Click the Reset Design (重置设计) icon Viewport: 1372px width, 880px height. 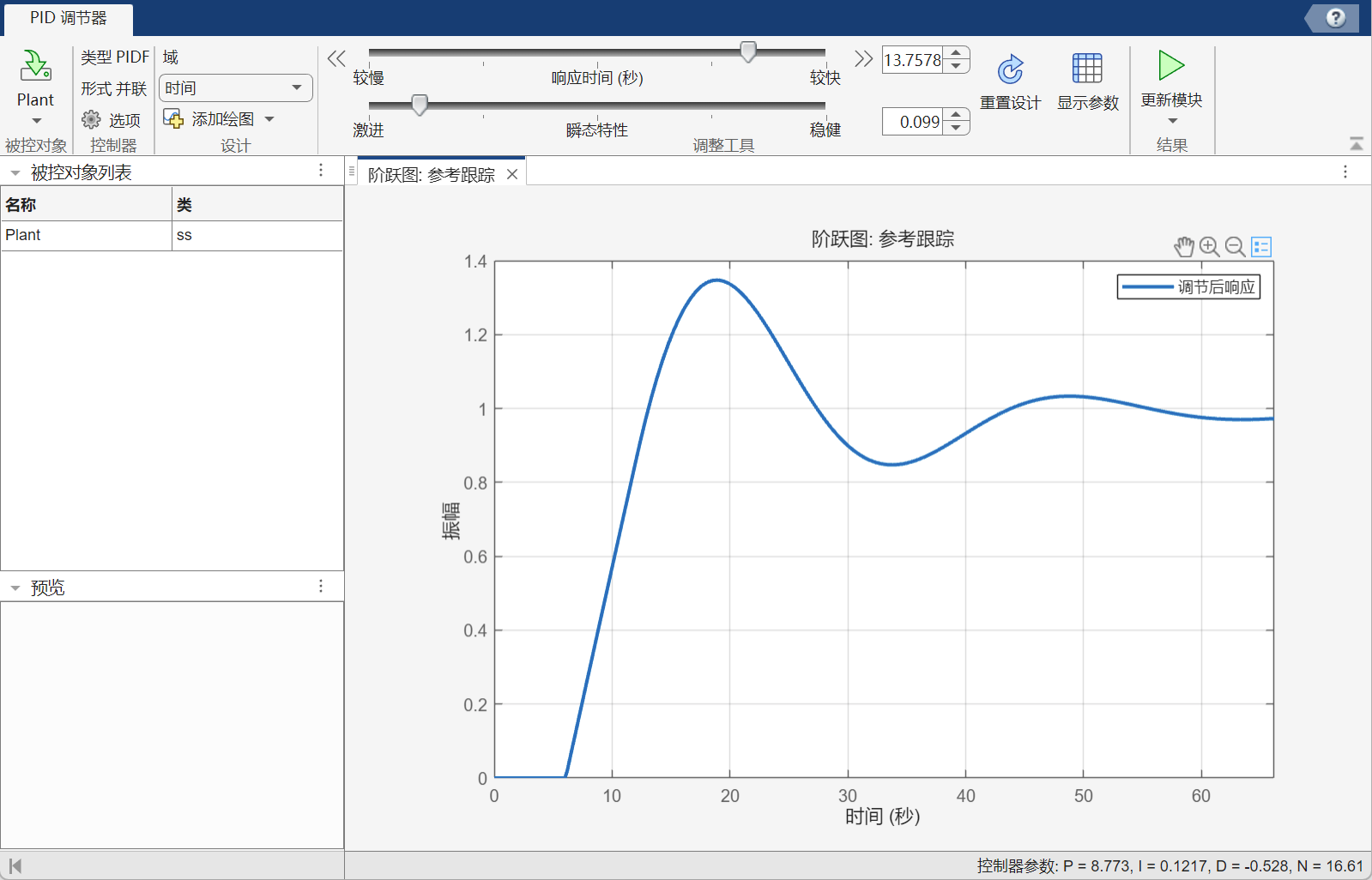click(1010, 69)
